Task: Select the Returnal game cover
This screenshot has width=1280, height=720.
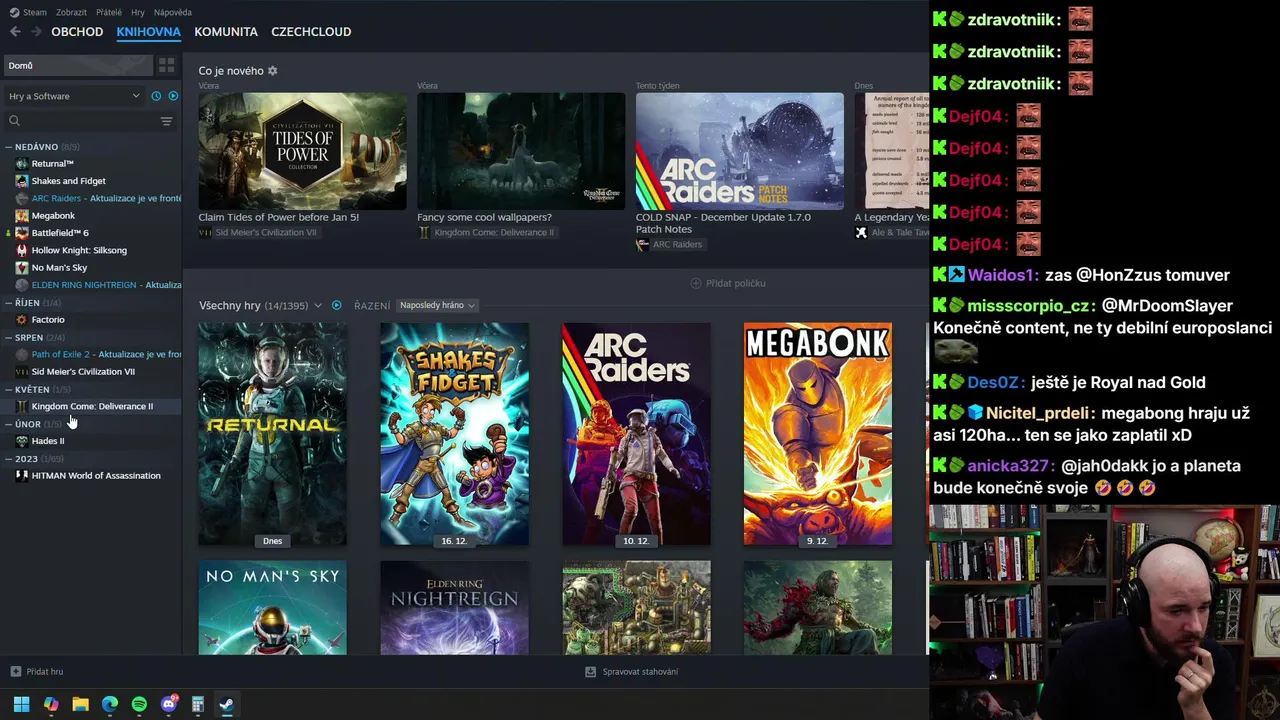Action: pyautogui.click(x=272, y=434)
